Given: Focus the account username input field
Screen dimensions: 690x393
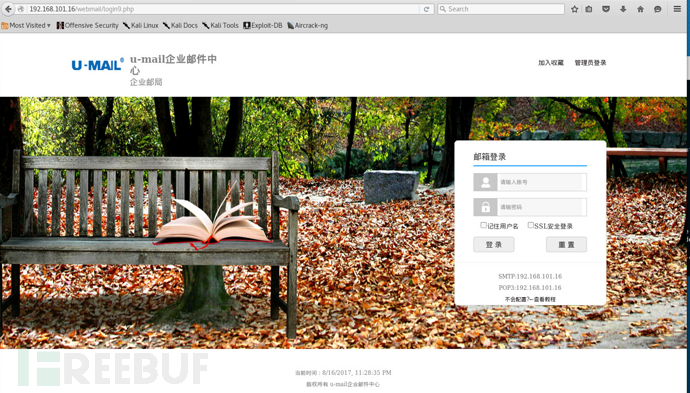Looking at the screenshot, I should click(x=530, y=182).
